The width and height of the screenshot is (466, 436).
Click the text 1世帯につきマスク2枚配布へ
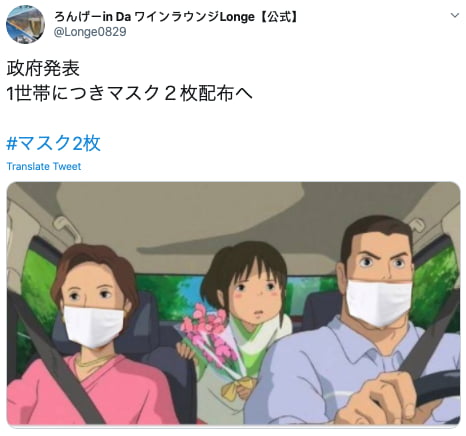click(x=129, y=93)
